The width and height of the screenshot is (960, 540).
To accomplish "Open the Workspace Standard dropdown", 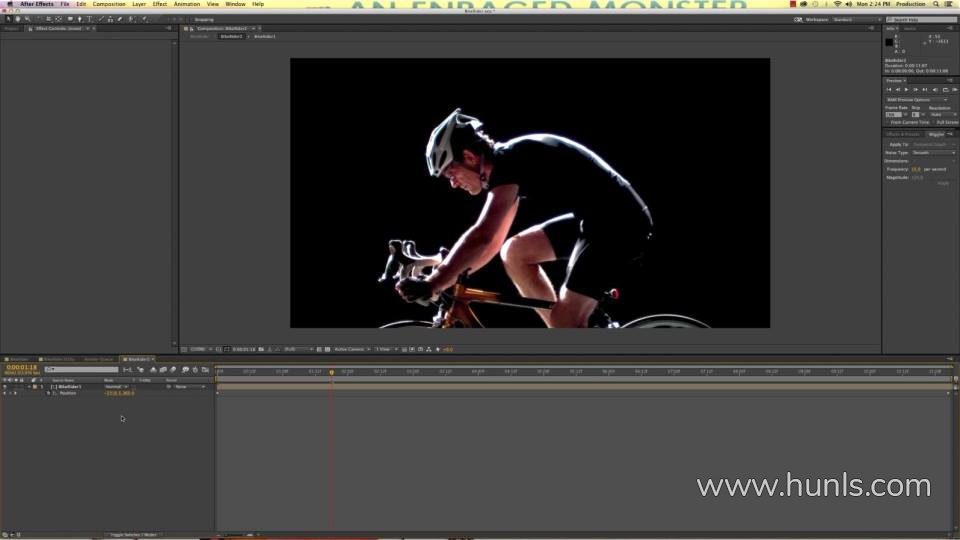I will 855,20.
